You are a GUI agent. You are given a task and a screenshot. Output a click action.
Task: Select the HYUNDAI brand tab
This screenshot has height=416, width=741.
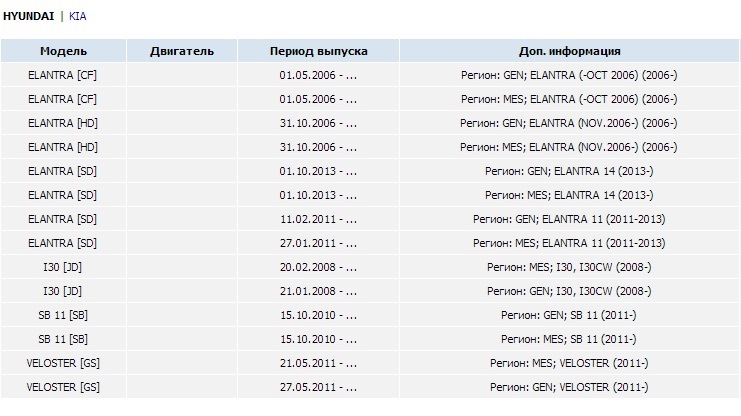pos(29,16)
